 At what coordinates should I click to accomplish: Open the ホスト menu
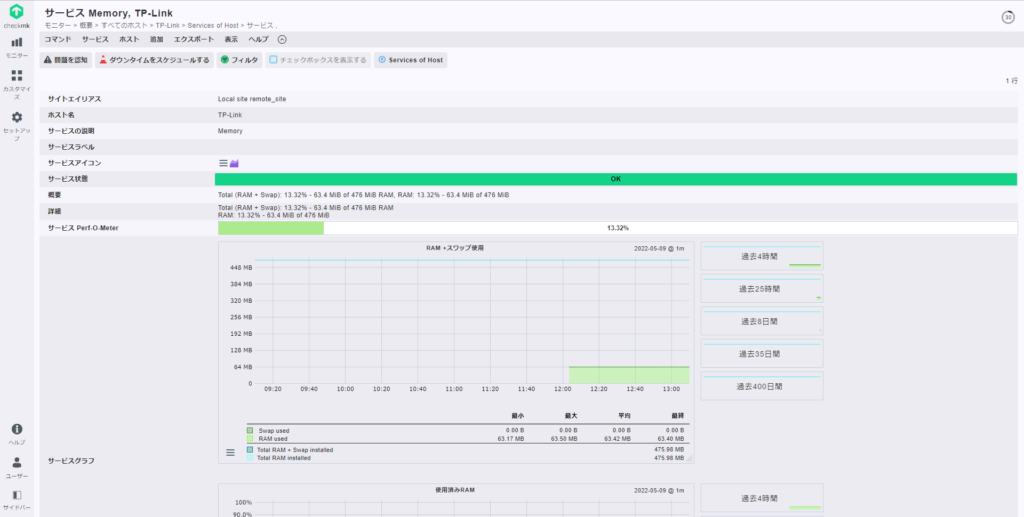click(129, 39)
